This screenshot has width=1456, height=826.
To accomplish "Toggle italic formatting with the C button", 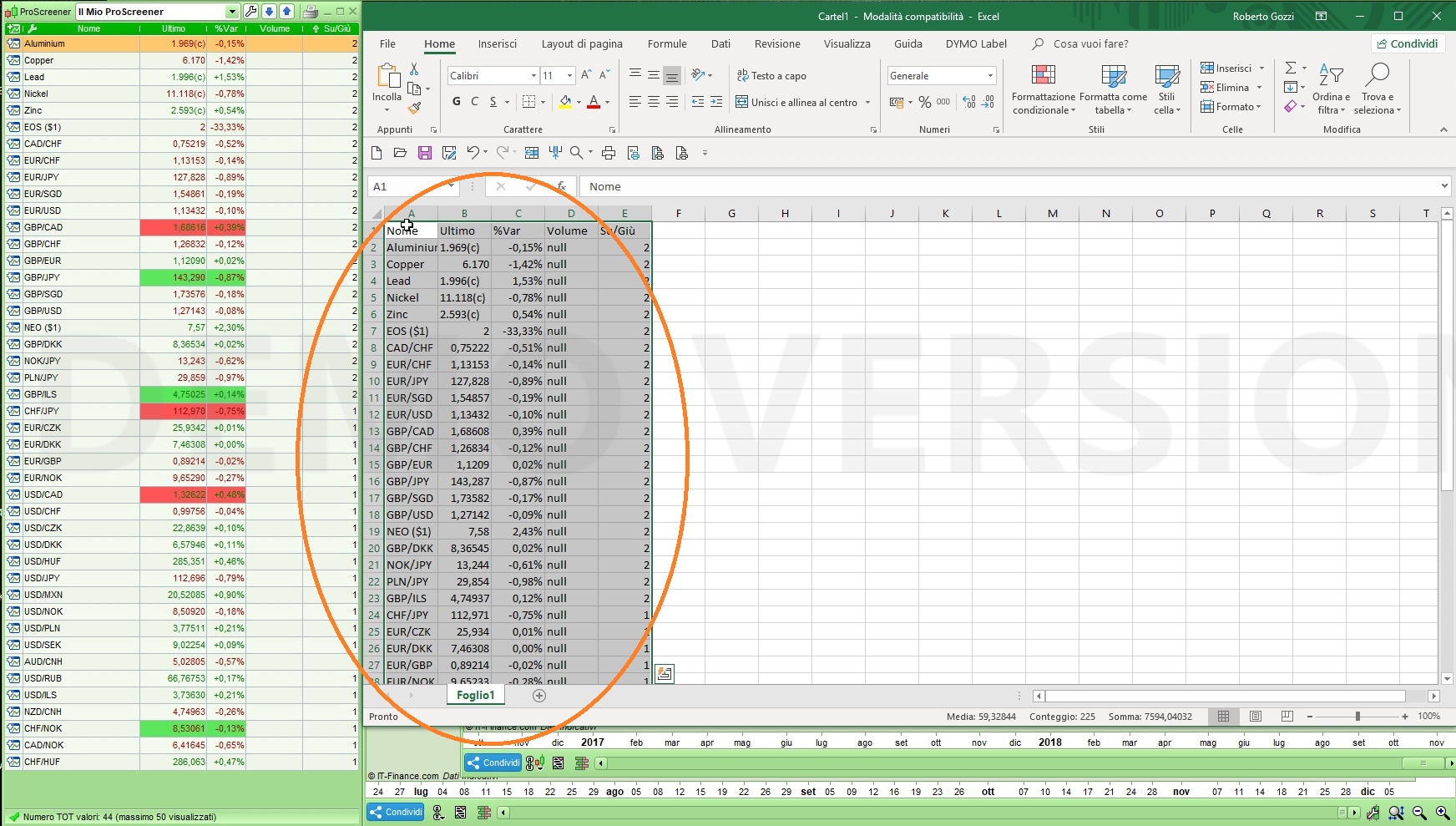I will [474, 102].
